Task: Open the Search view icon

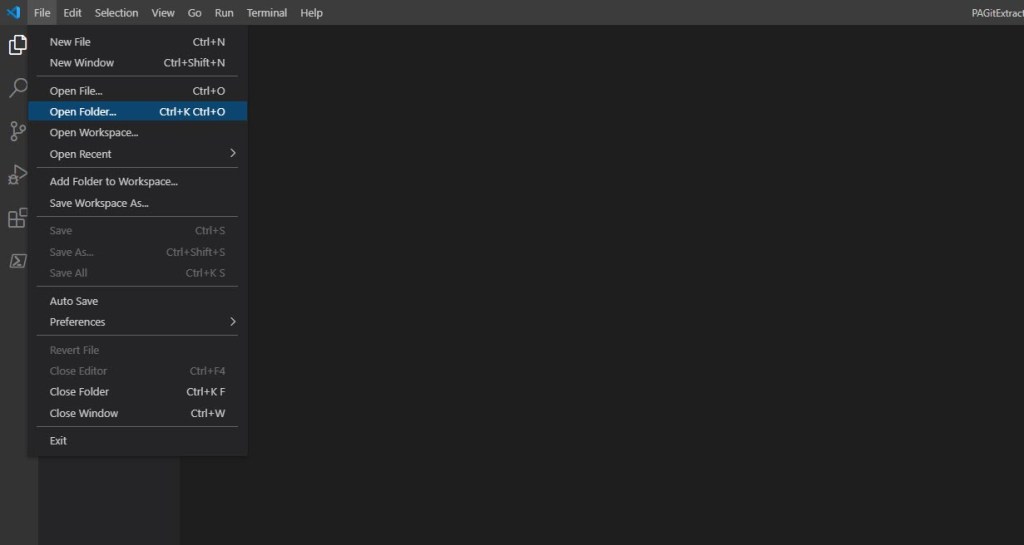Action: 18,88
